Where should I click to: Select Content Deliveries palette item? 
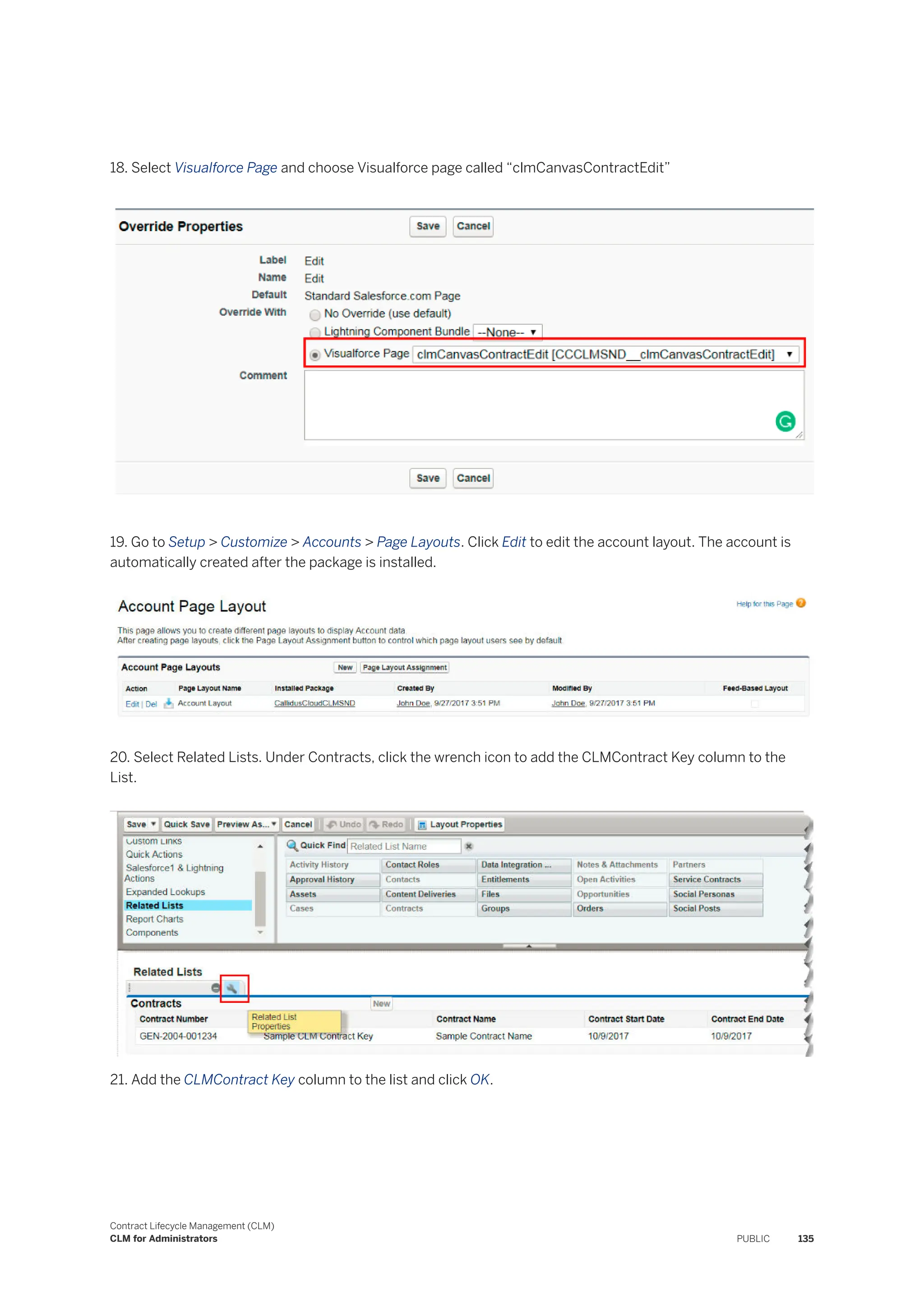(429, 895)
